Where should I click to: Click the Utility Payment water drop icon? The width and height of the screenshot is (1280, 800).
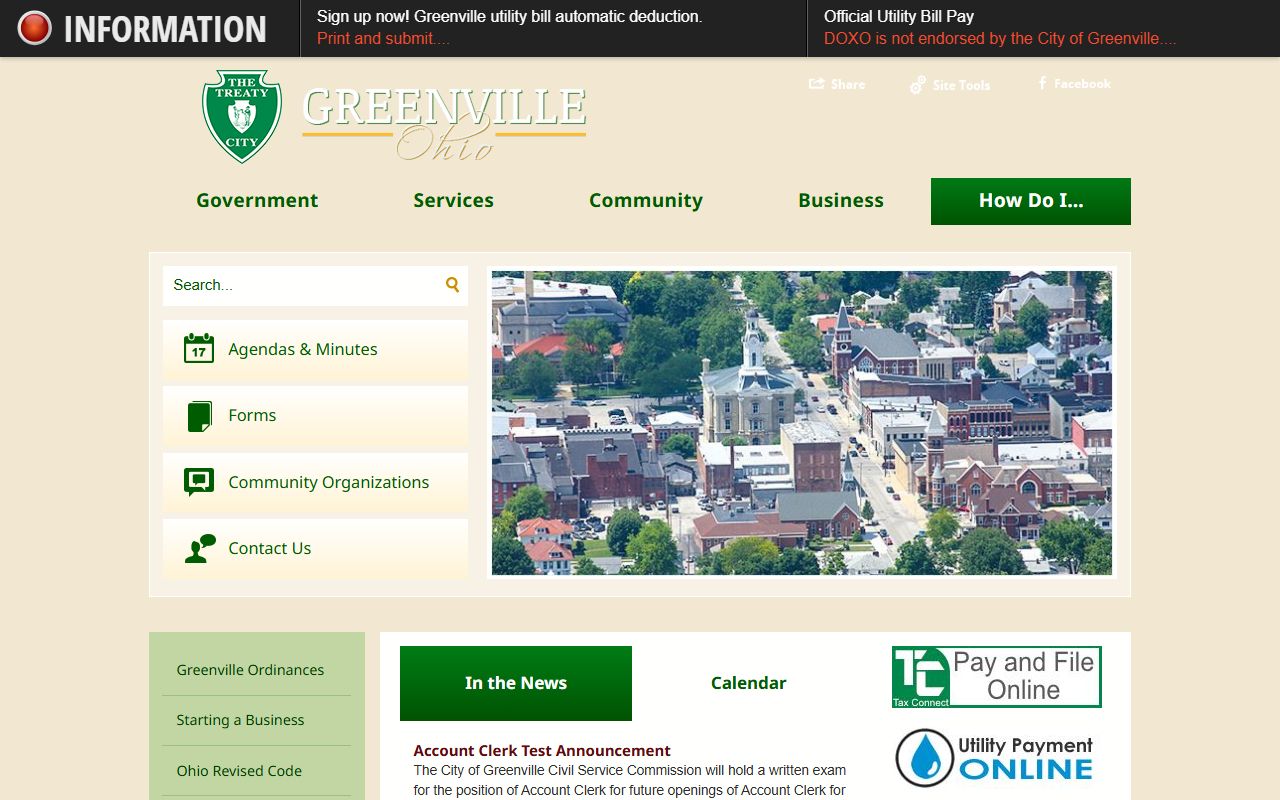[x=924, y=757]
